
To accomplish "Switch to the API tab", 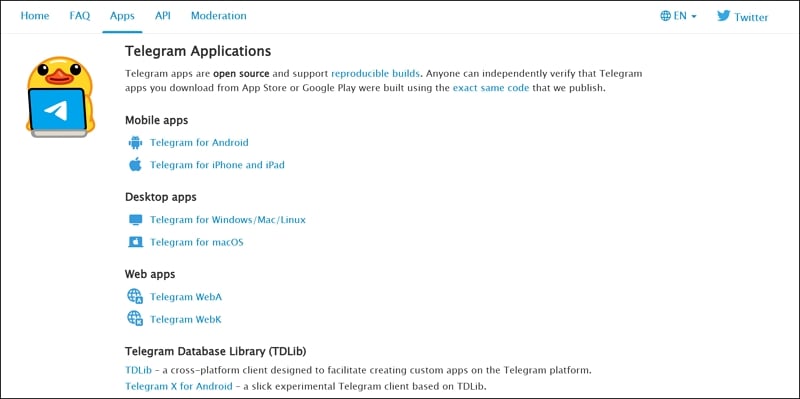I will pos(163,16).
